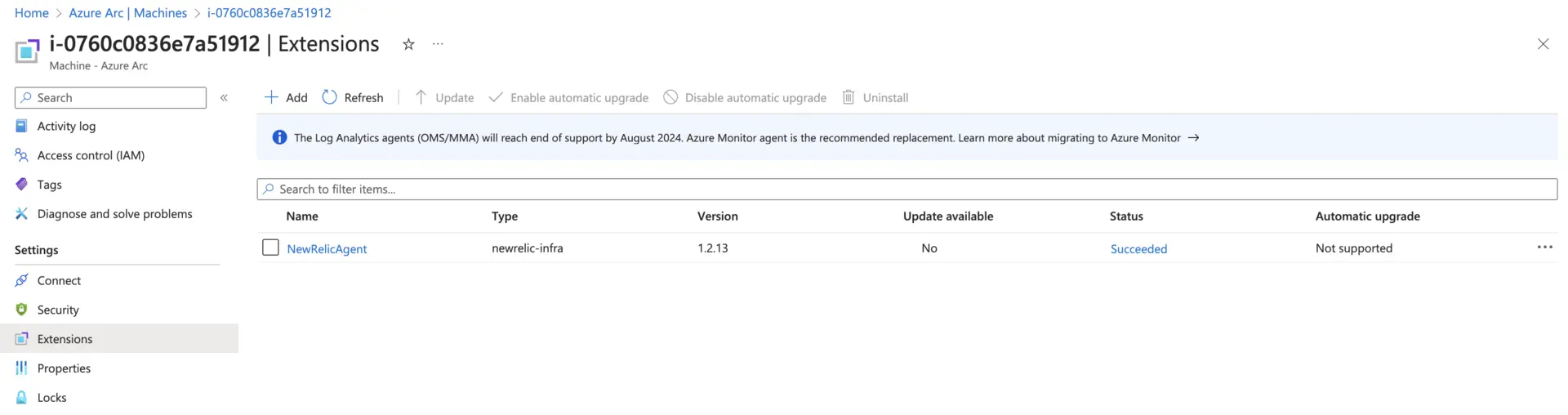The image size is (1568, 415).
Task: Click the Update arrow icon
Action: (x=421, y=97)
